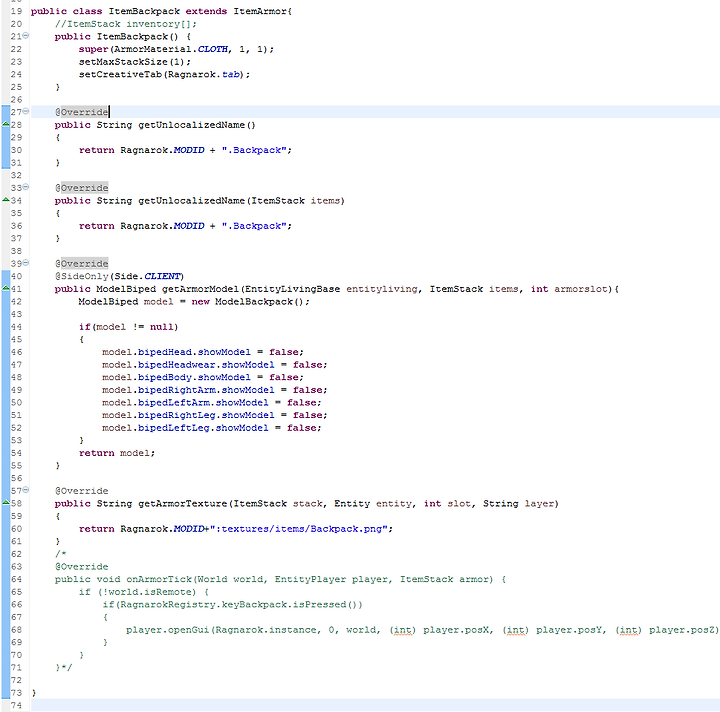The image size is (720, 712).
Task: Click 'getUnlocalizedName(ItemStack items)' on line 34
Action: (x=241, y=201)
